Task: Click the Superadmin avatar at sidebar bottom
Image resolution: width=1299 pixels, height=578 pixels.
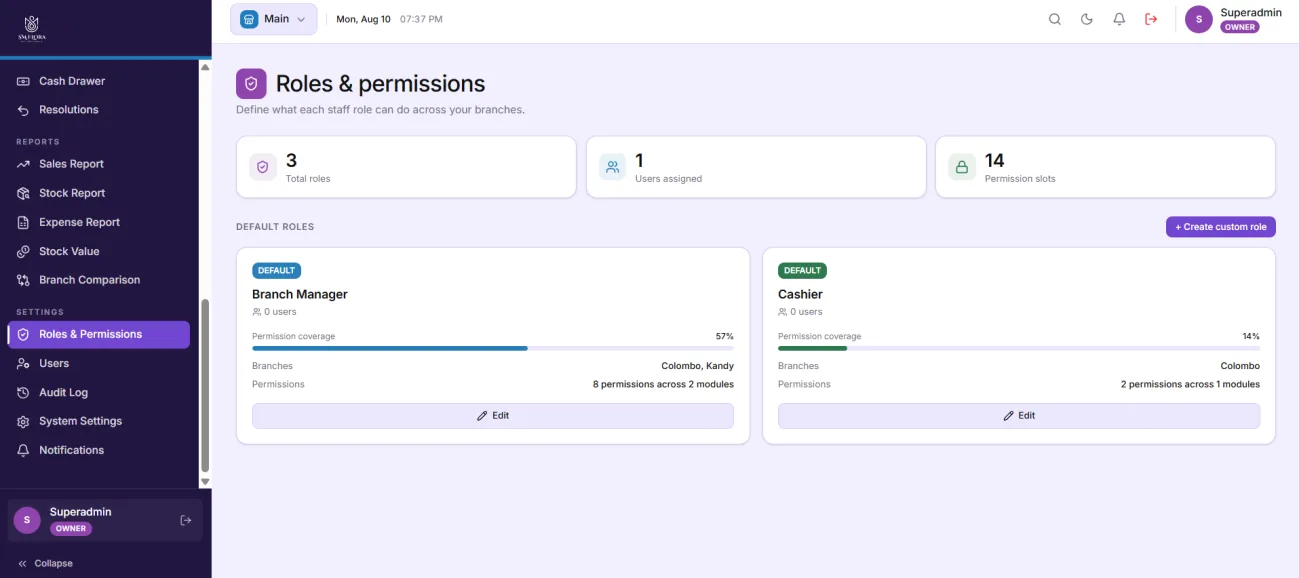Action: [27, 519]
